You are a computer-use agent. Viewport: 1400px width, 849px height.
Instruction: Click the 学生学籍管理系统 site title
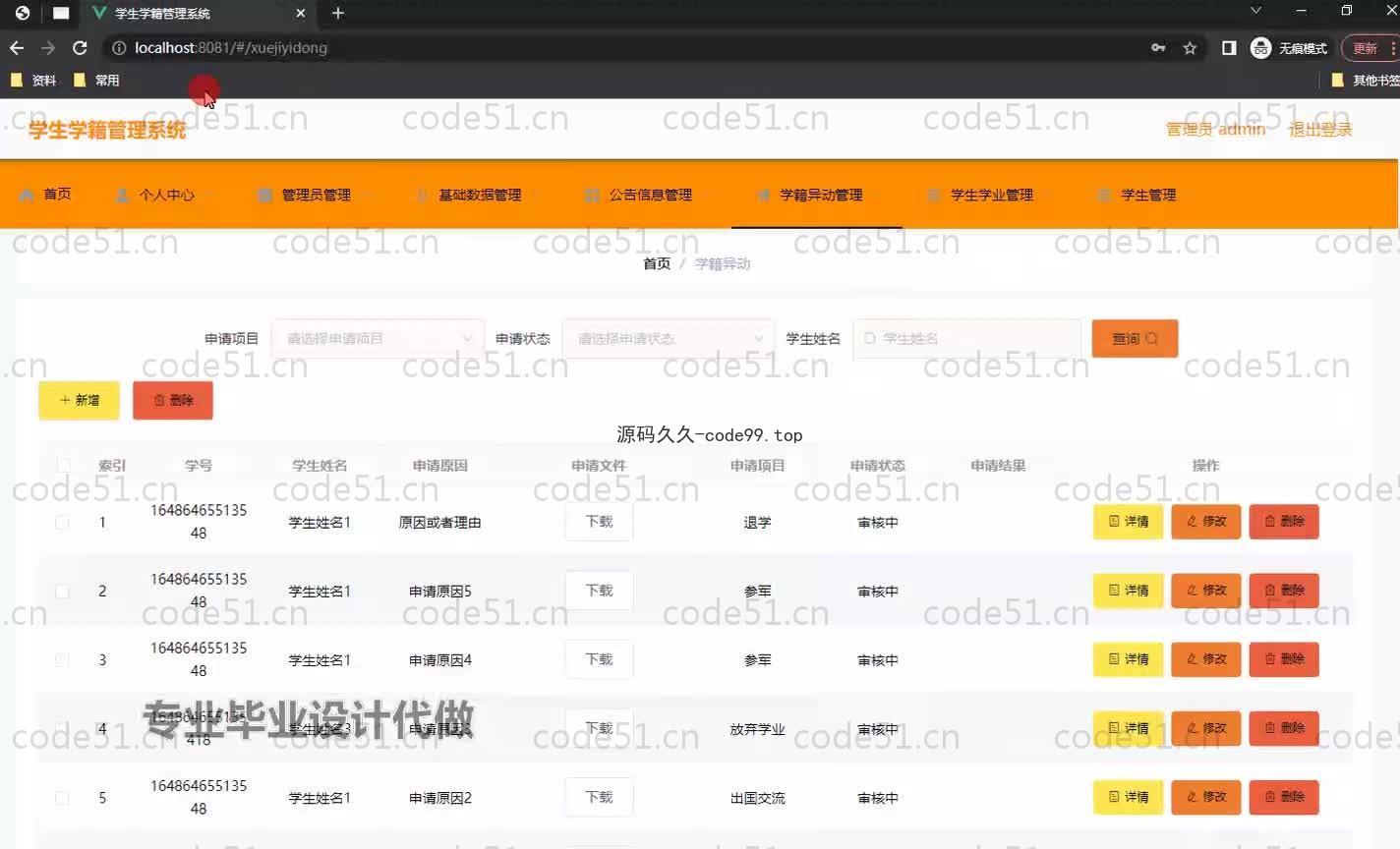(107, 130)
